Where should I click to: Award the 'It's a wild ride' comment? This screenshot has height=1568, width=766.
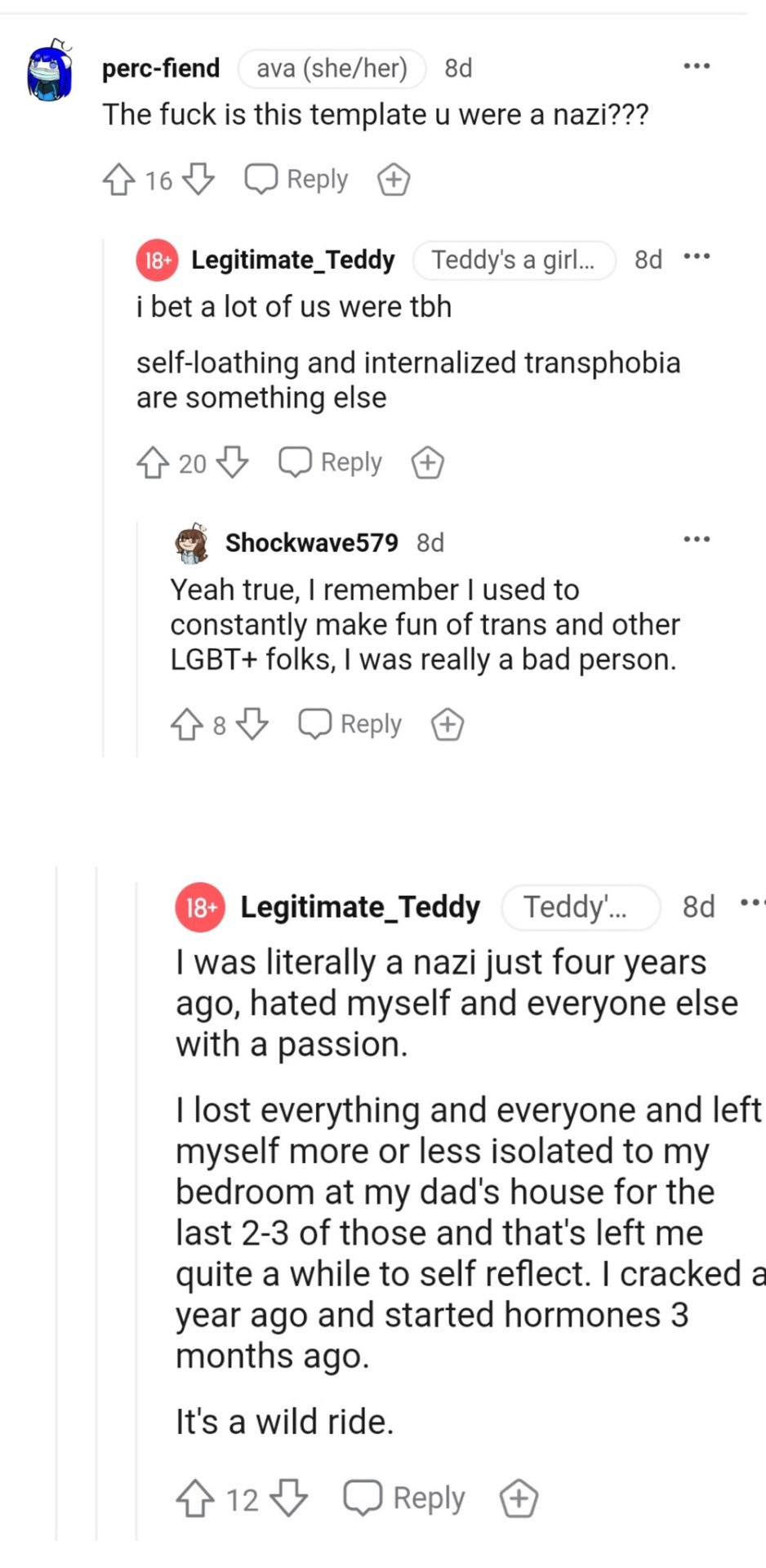click(519, 1499)
